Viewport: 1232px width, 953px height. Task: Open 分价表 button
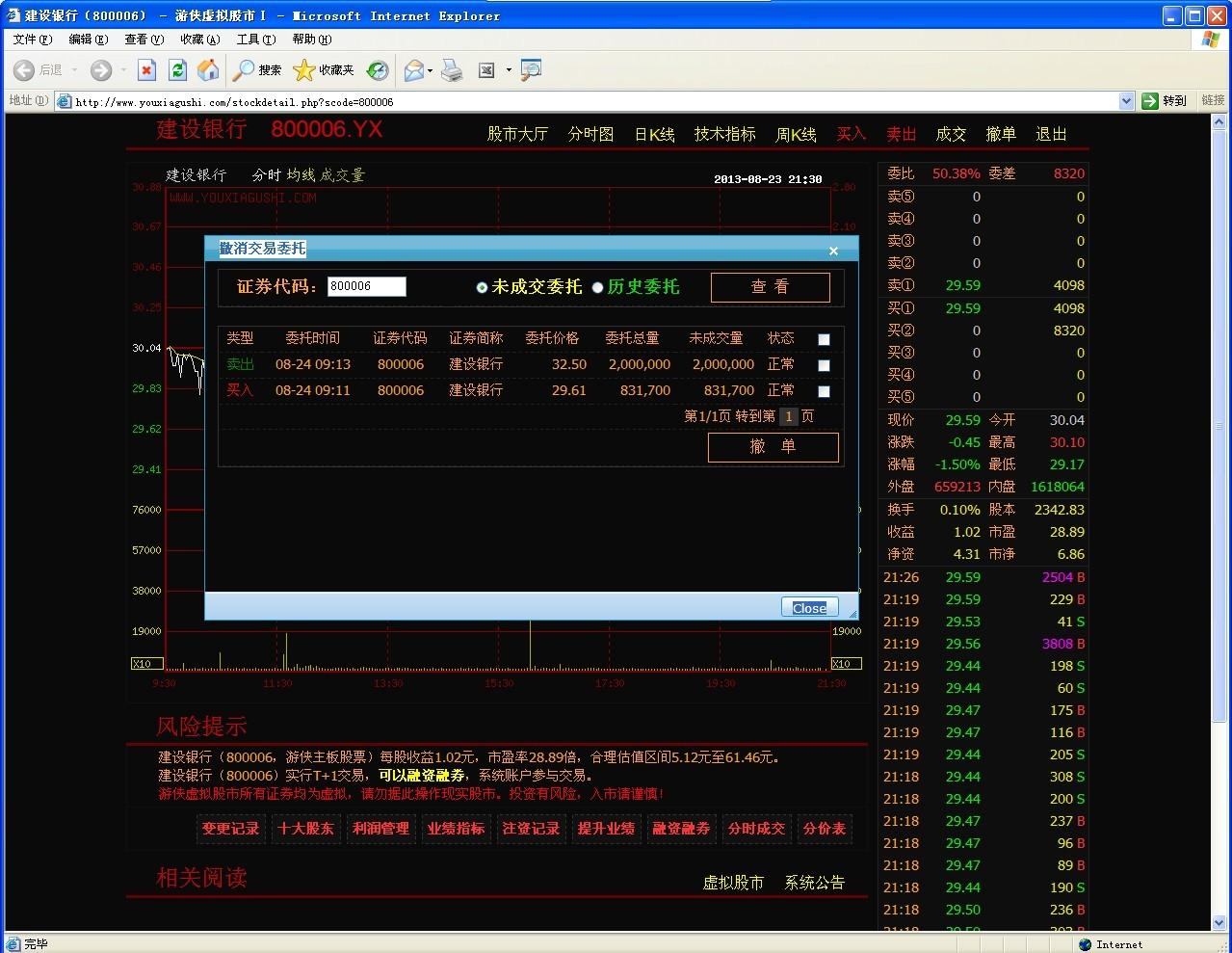pyautogui.click(x=825, y=829)
